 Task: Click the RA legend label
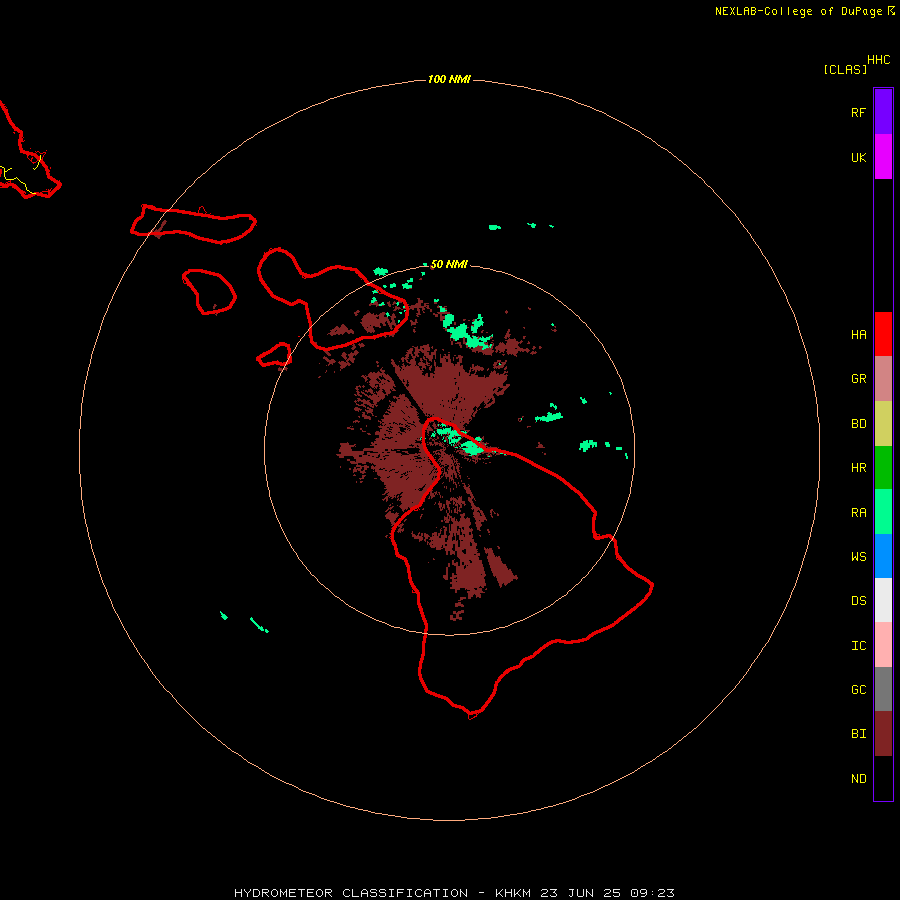[x=858, y=513]
